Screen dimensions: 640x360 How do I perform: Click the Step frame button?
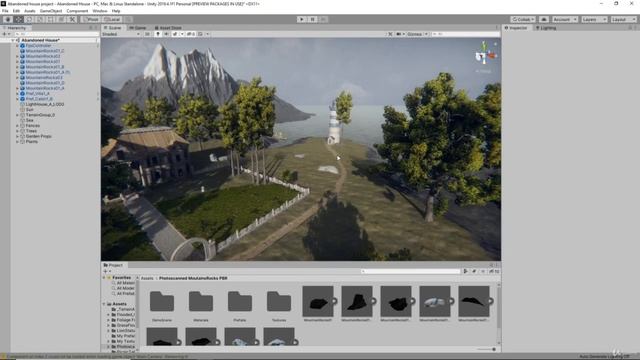click(323, 19)
